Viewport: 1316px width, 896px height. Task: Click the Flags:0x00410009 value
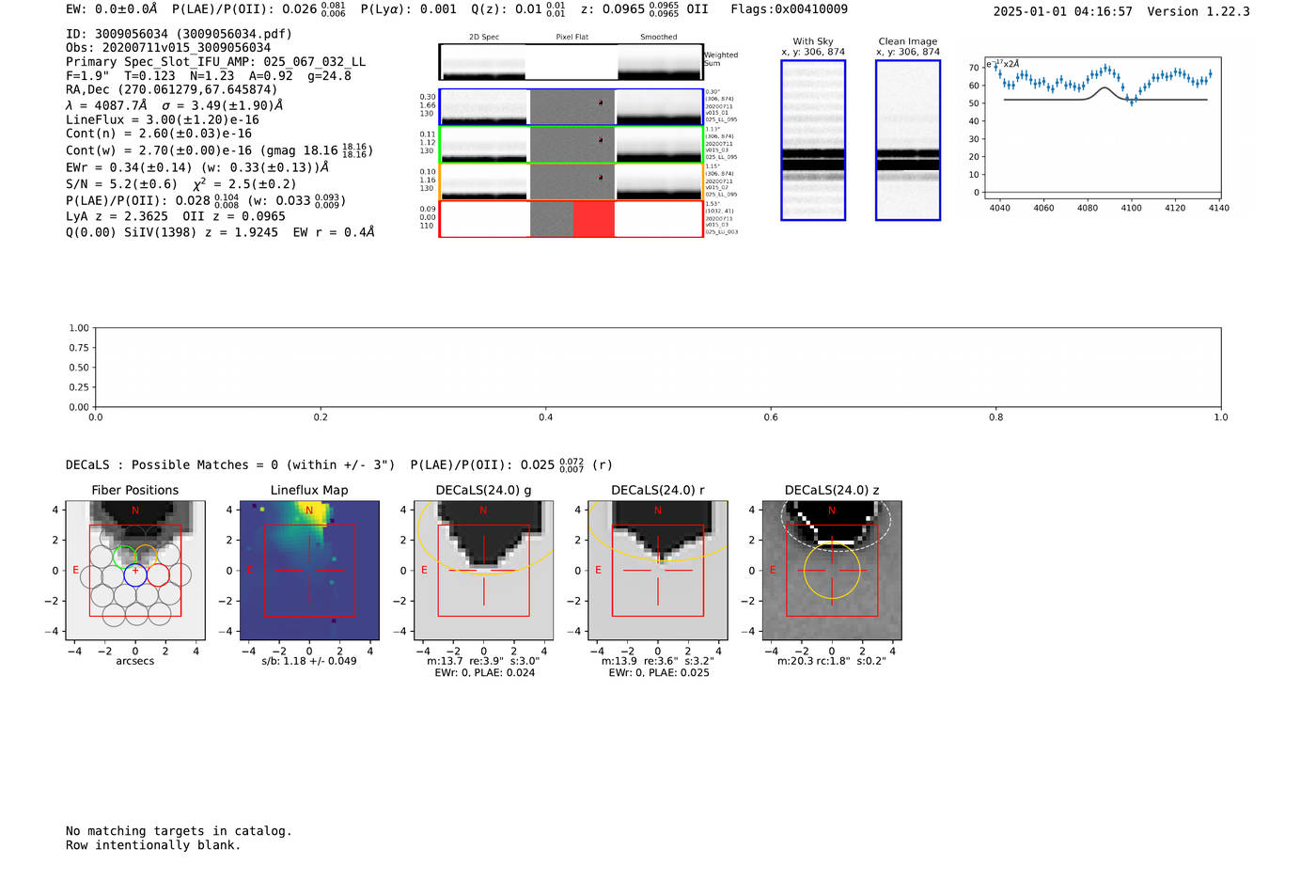[790, 9]
